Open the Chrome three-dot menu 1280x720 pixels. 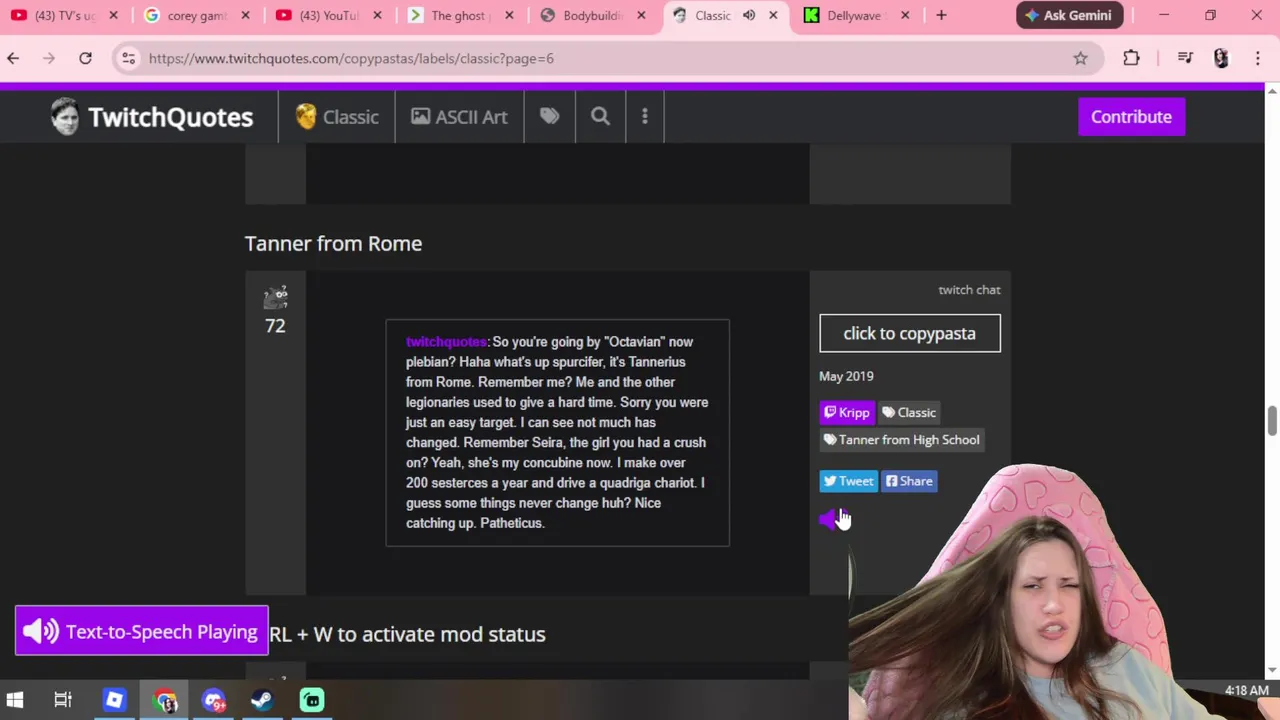(1257, 58)
